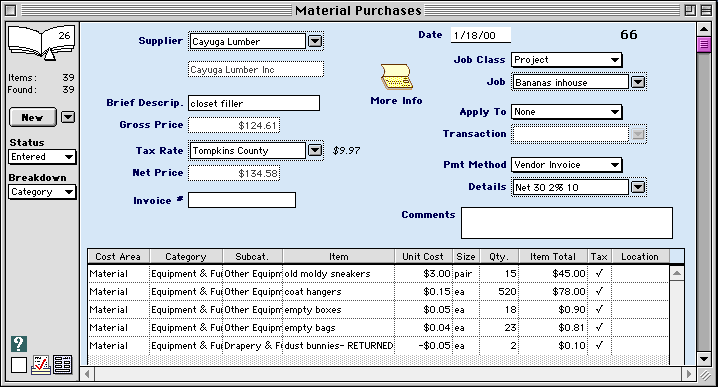Click the Item Total column header
This screenshot has height=387, width=718.
pos(553,256)
